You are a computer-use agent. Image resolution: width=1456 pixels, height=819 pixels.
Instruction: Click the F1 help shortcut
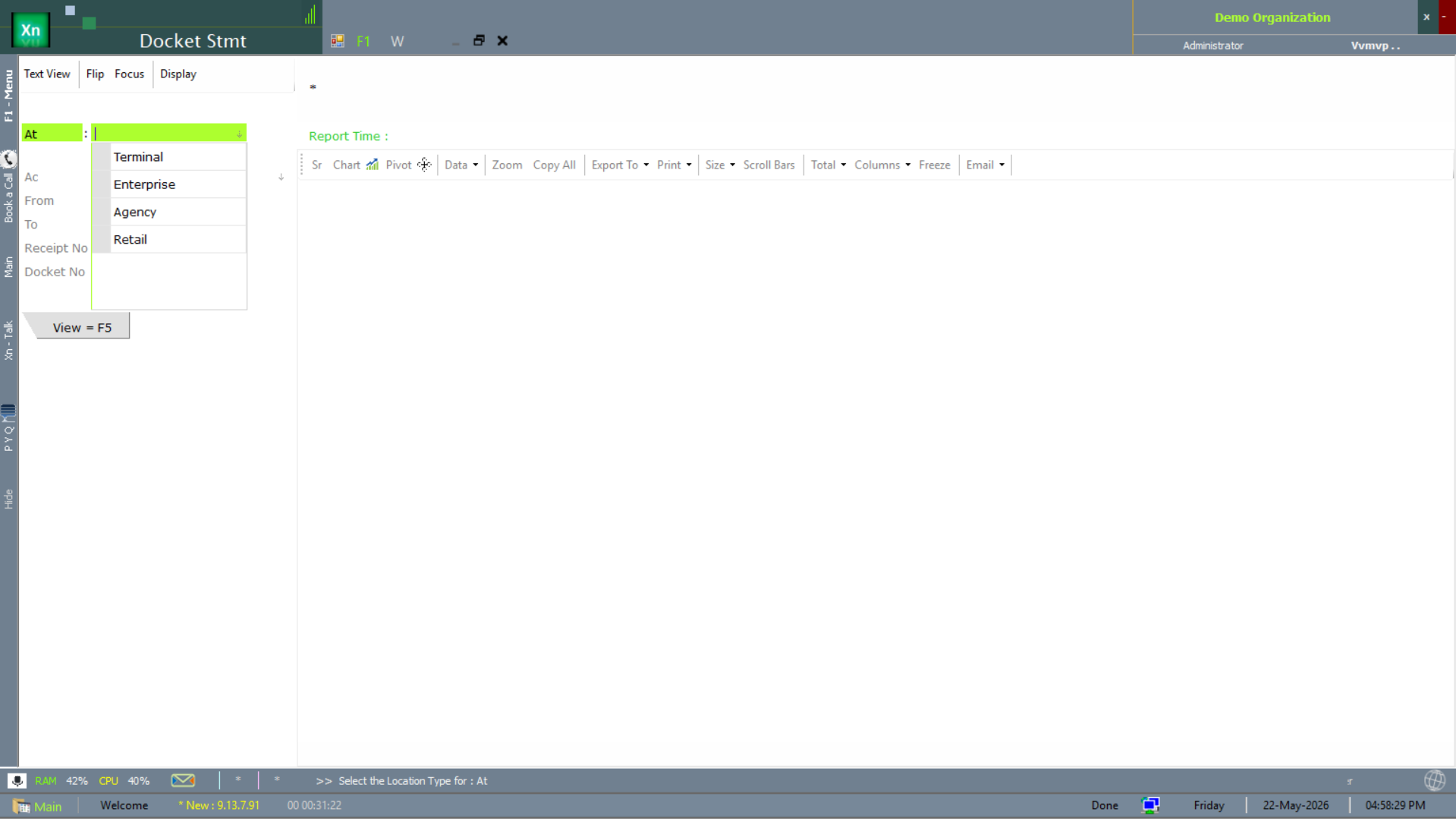(363, 41)
